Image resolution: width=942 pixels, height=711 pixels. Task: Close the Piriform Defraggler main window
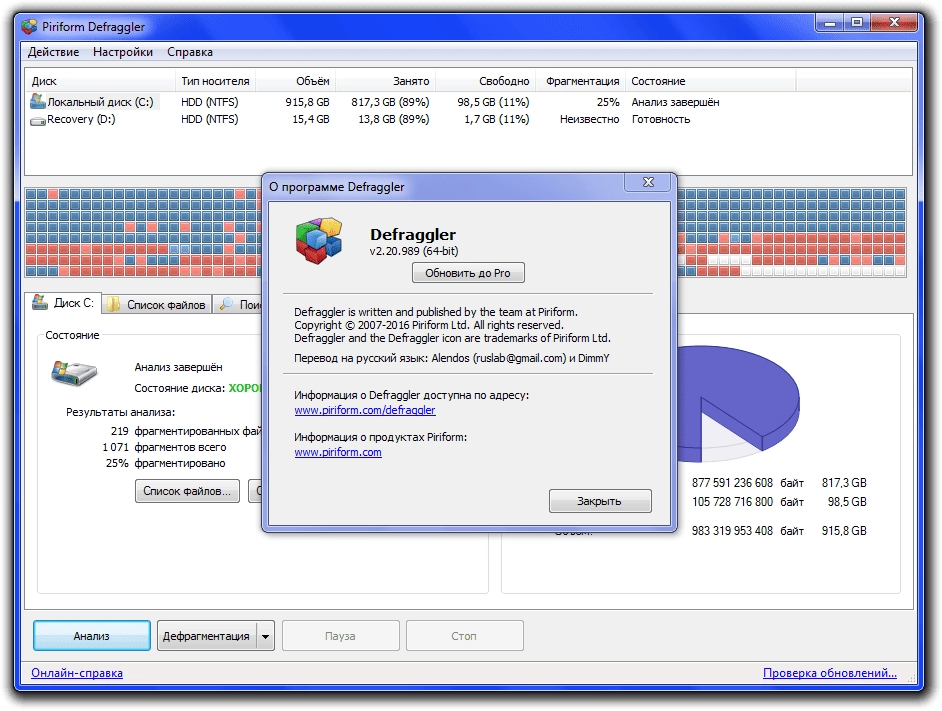(x=894, y=23)
